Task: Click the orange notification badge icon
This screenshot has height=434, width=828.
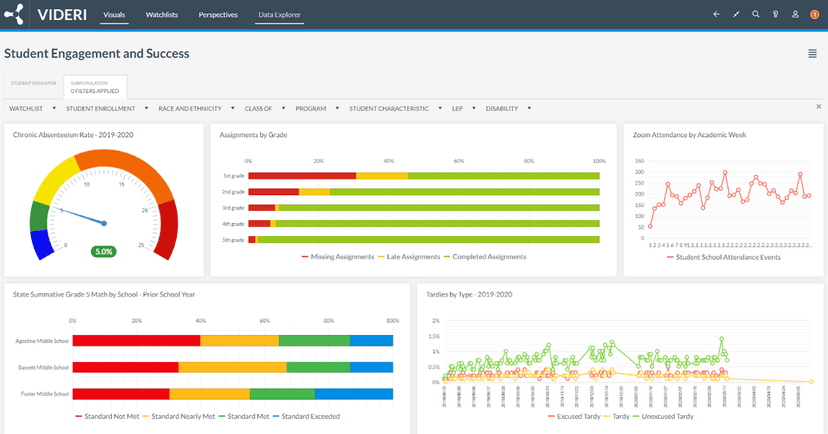Action: click(814, 15)
